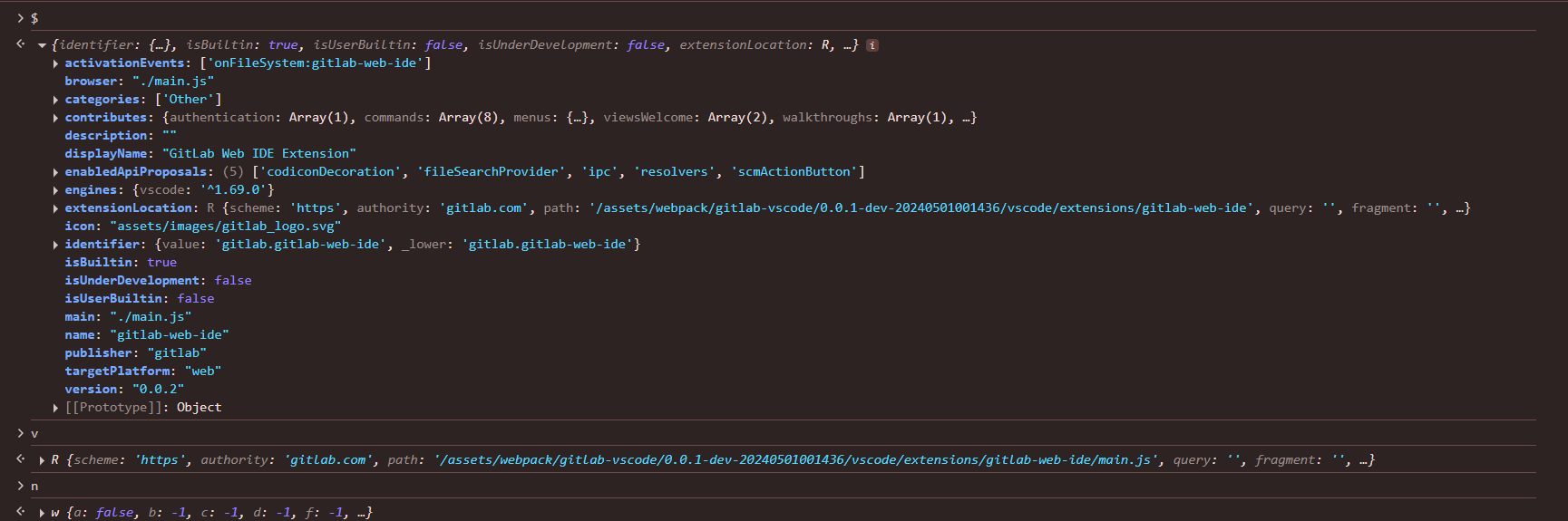Click the 'scmActionButton' proposal string
1568x521 pixels.
coord(794,172)
